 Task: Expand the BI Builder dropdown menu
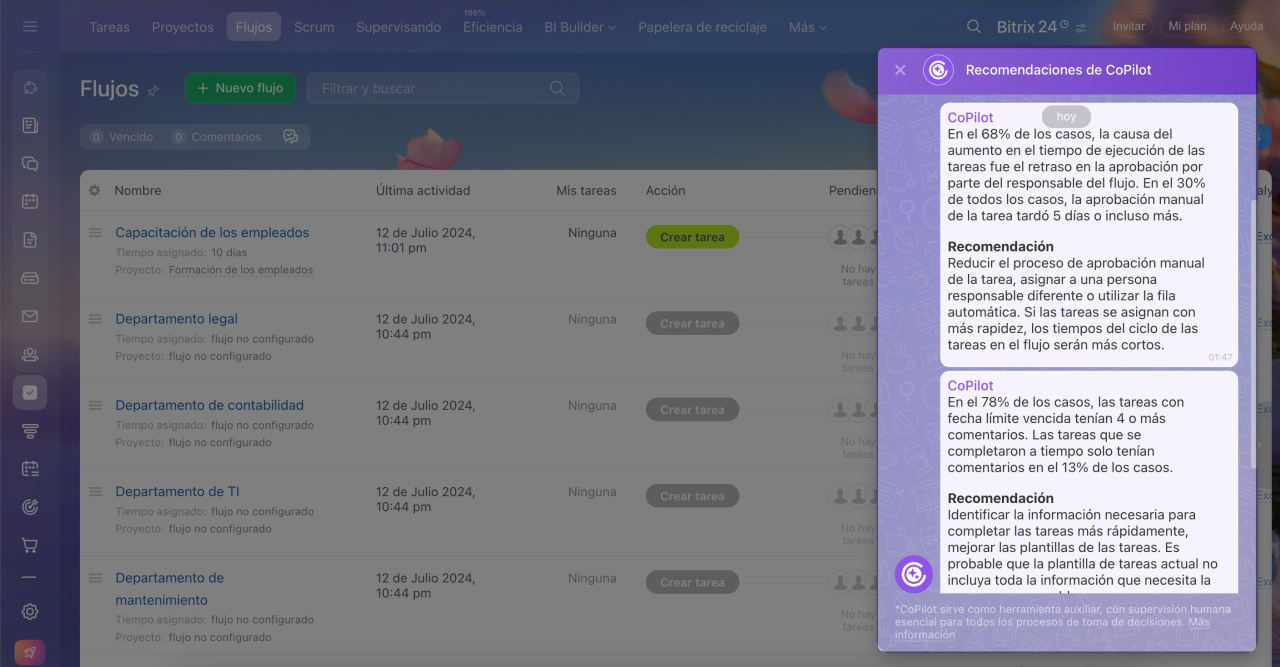pyautogui.click(x=579, y=27)
